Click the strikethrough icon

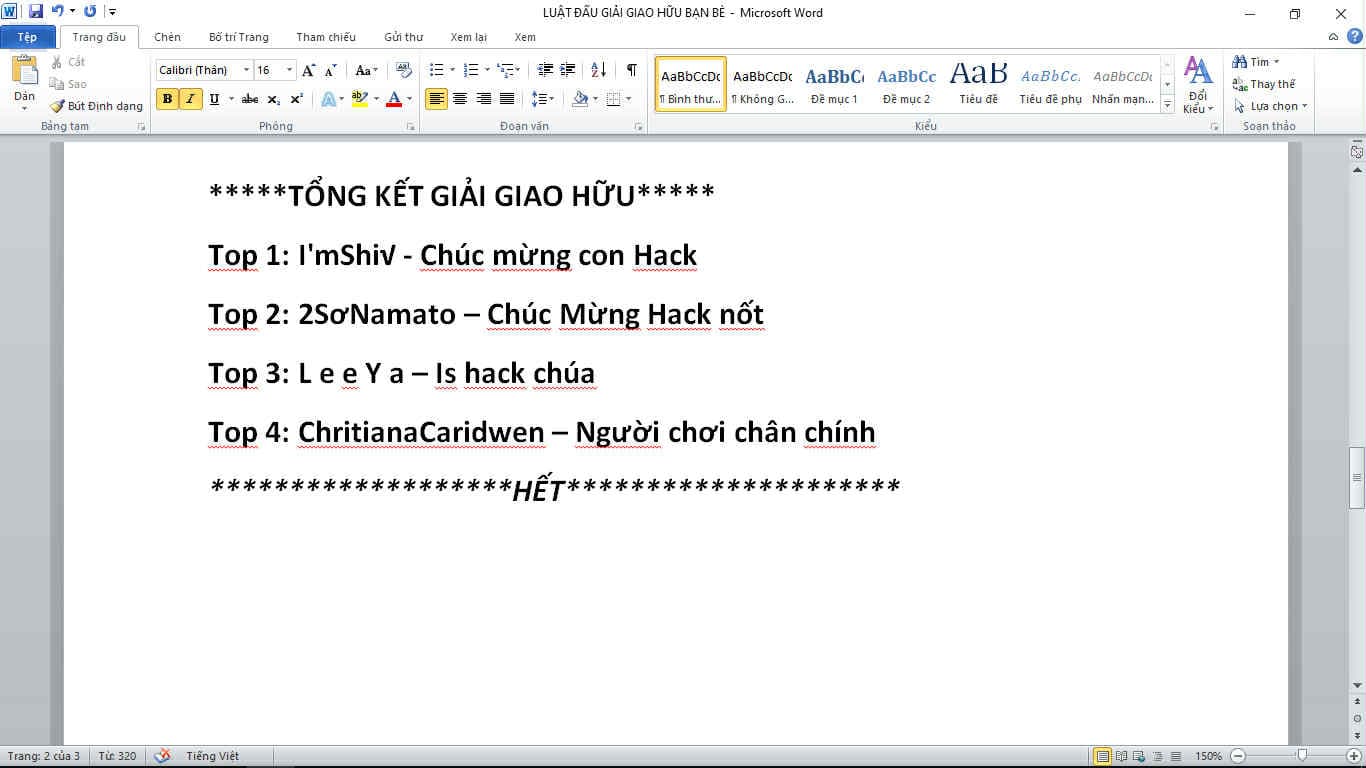250,99
